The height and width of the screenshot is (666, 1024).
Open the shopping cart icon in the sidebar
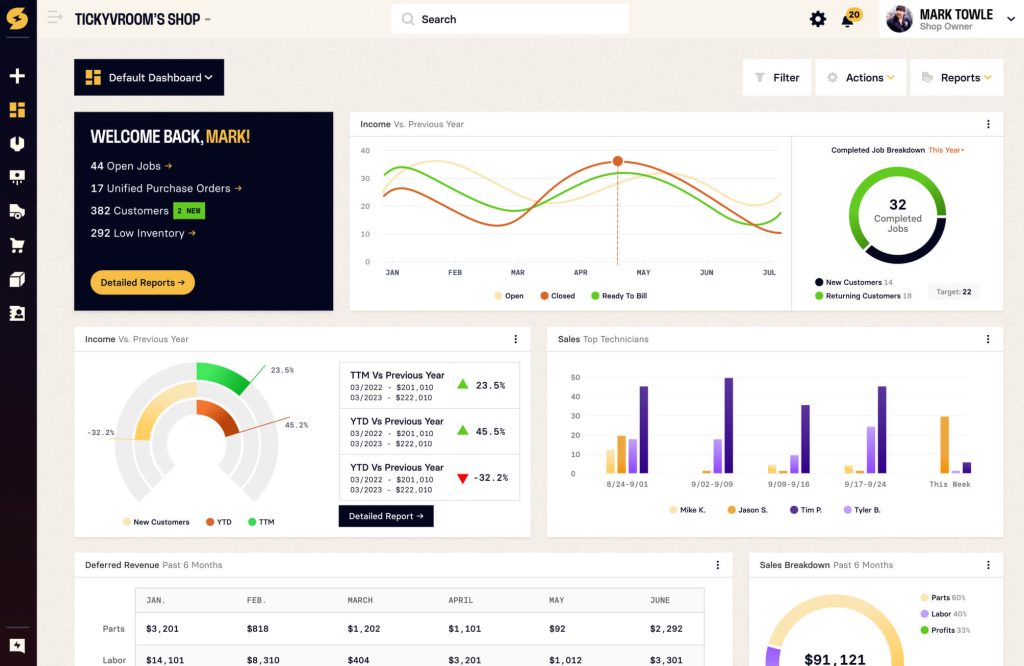(18, 245)
